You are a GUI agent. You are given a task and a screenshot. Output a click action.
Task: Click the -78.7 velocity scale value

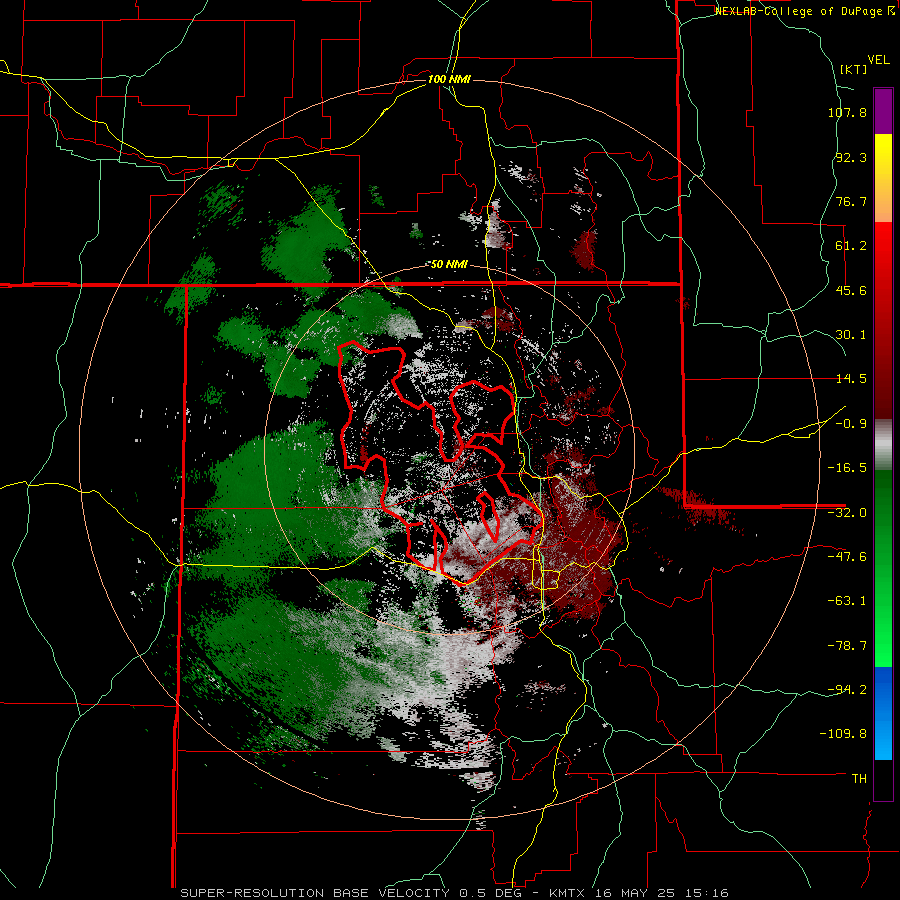pos(847,646)
